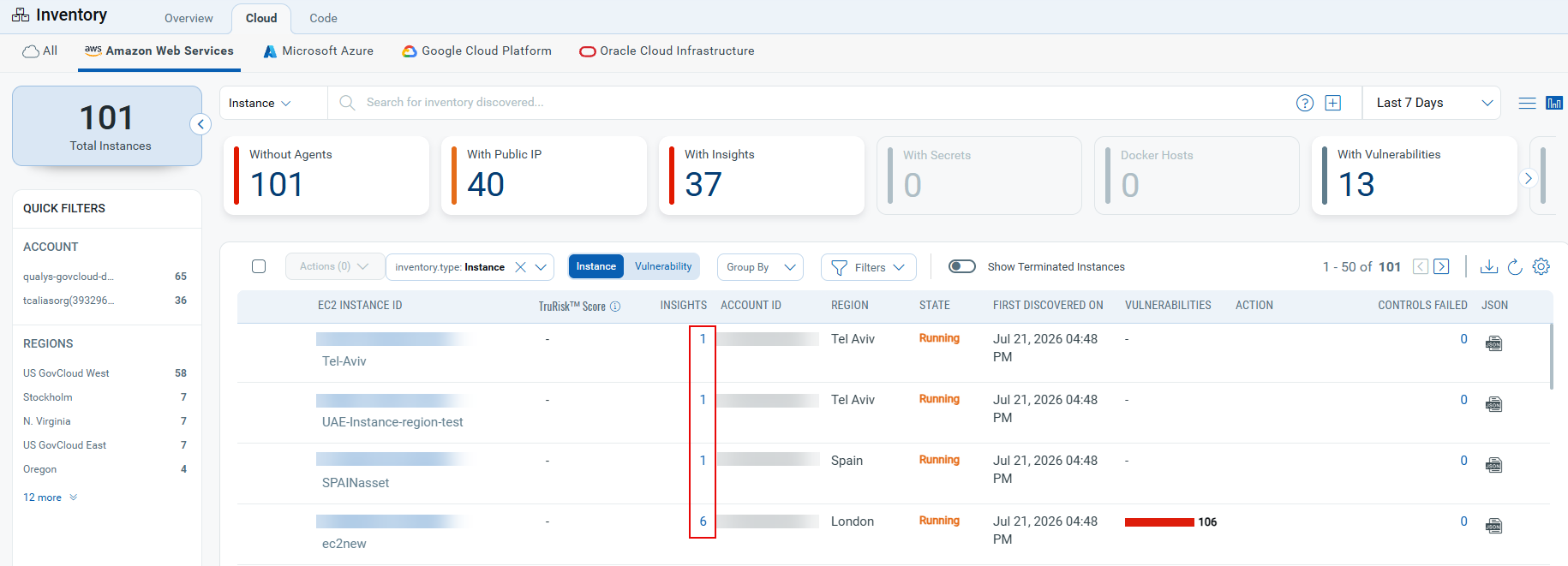
Task: Open the Overview tab
Action: click(189, 18)
